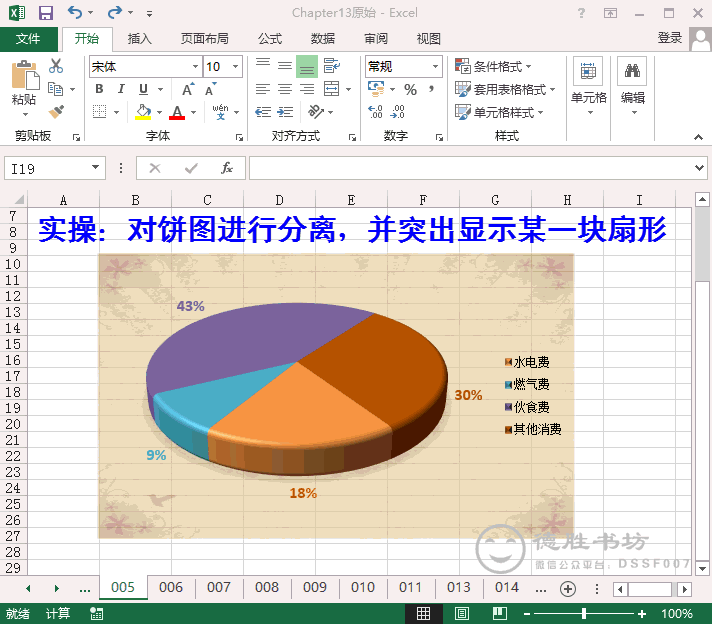The height and width of the screenshot is (624, 712).
Task: Switch to the 页面布局 Page Layout tab
Action: 205,39
